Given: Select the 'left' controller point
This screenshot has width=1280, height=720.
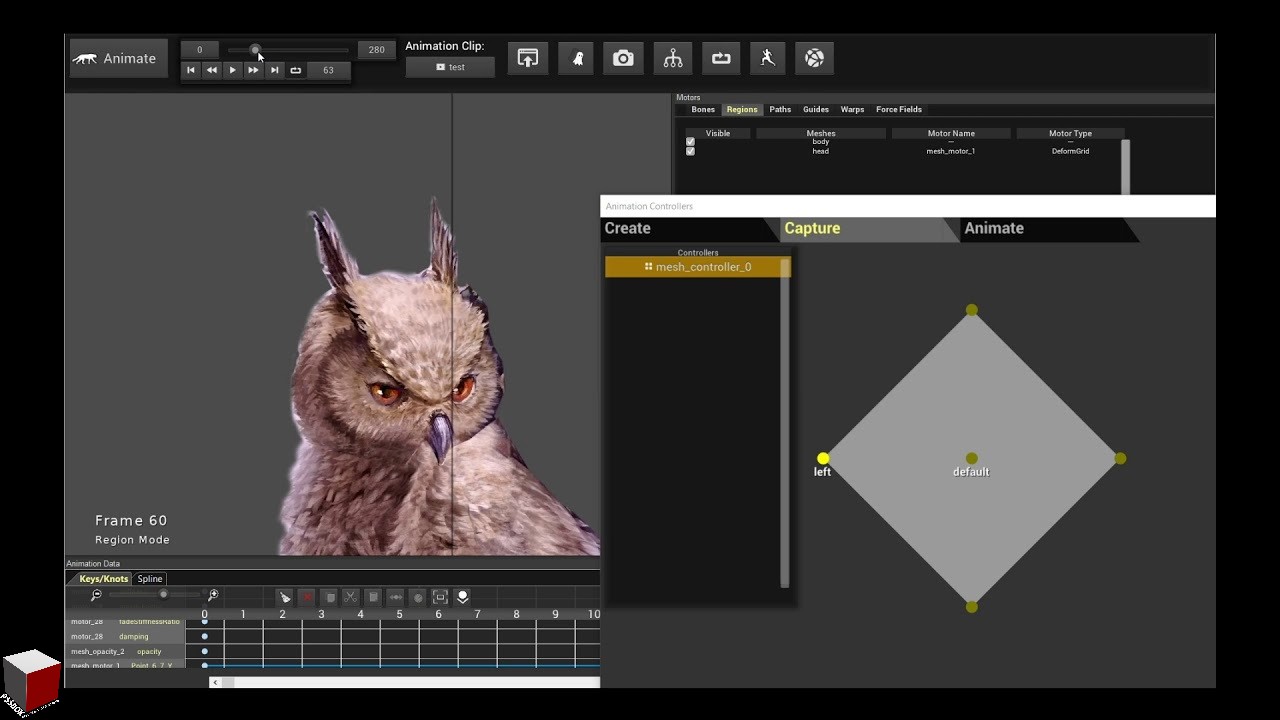Looking at the screenshot, I should (x=823, y=459).
